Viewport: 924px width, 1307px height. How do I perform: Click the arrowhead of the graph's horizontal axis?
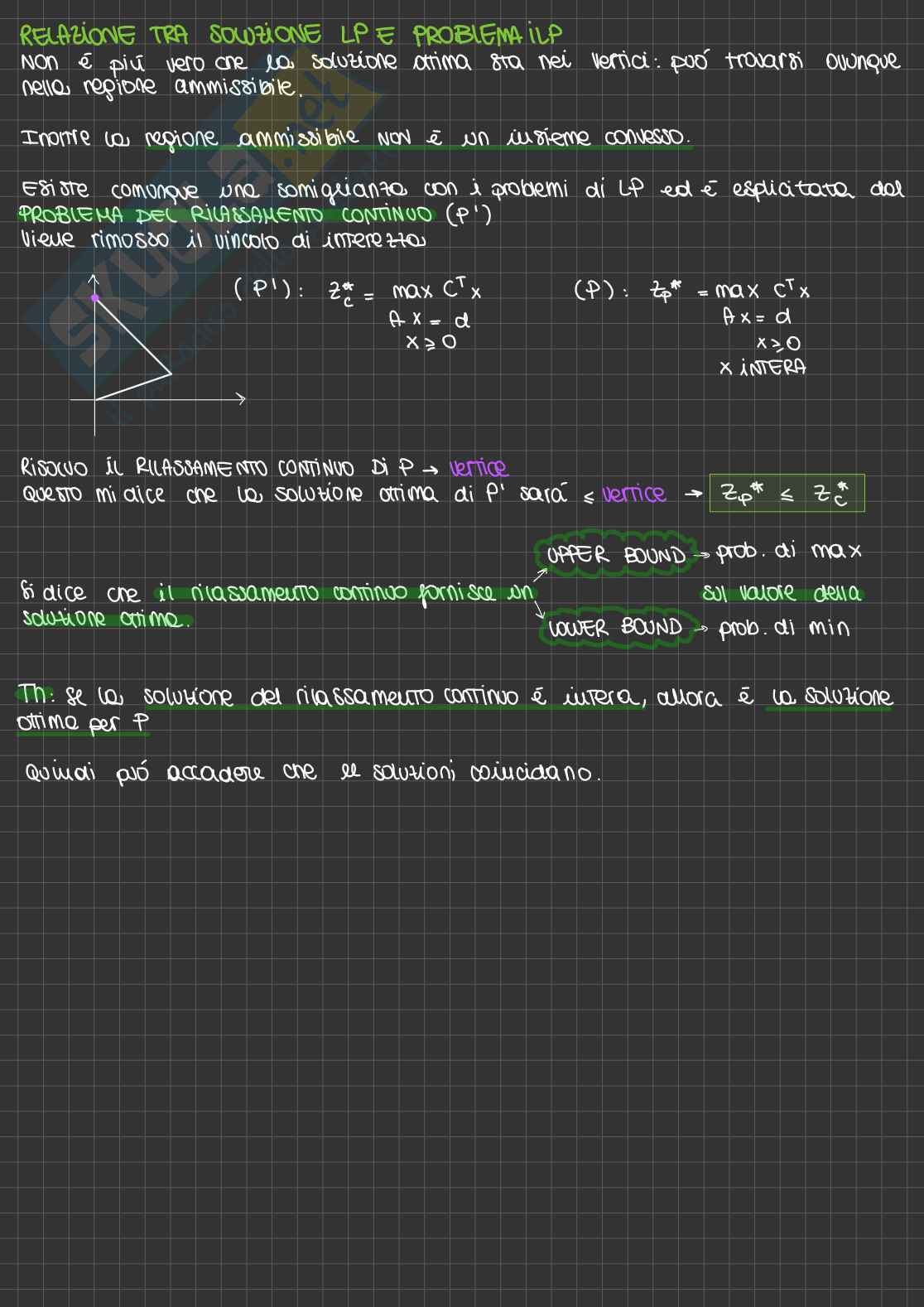[241, 399]
